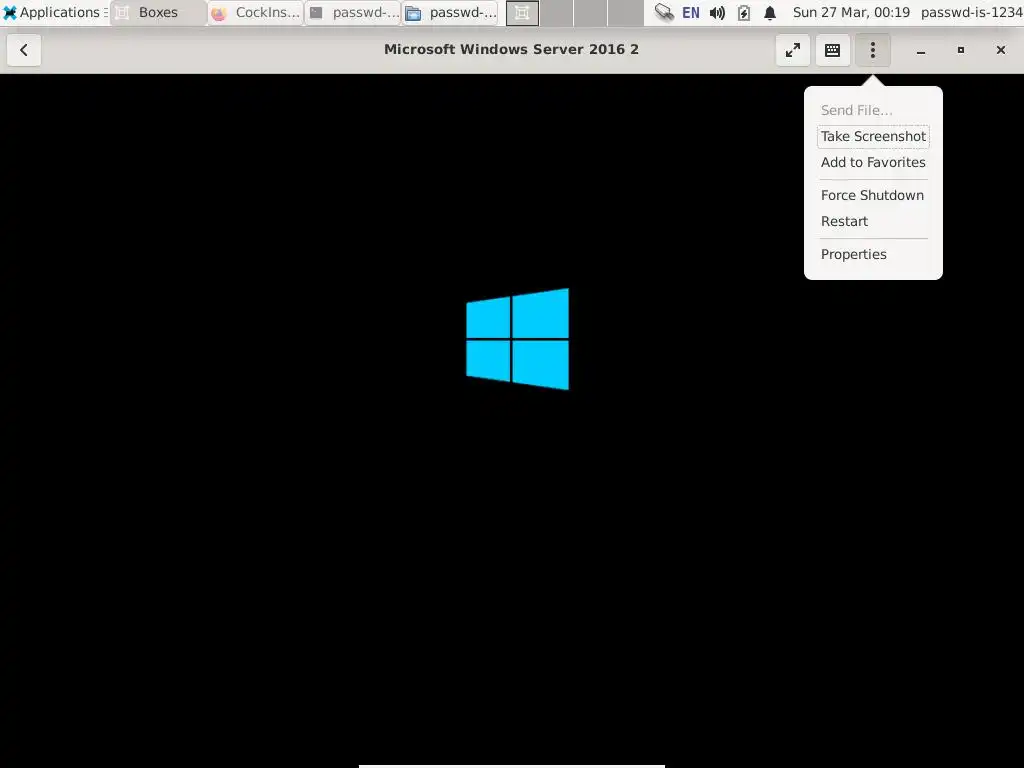Image resolution: width=1024 pixels, height=768 pixels.
Task: Close the three-dot actions menu button
Action: click(x=872, y=50)
